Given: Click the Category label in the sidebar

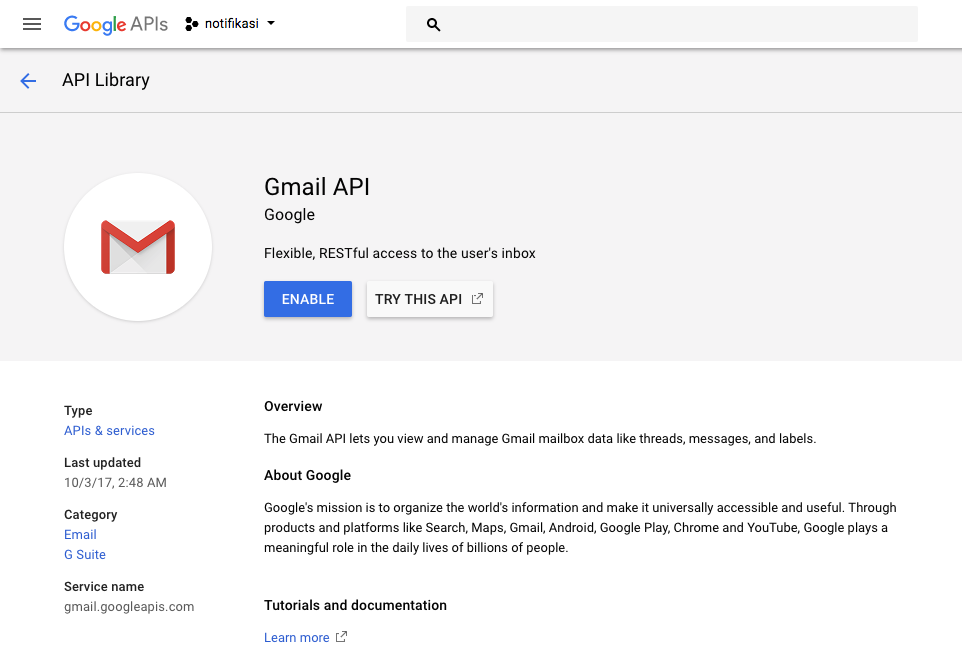Looking at the screenshot, I should tap(90, 515).
